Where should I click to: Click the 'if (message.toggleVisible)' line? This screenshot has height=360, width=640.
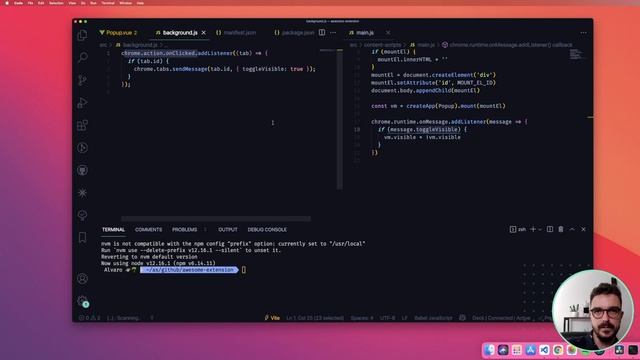coord(422,129)
